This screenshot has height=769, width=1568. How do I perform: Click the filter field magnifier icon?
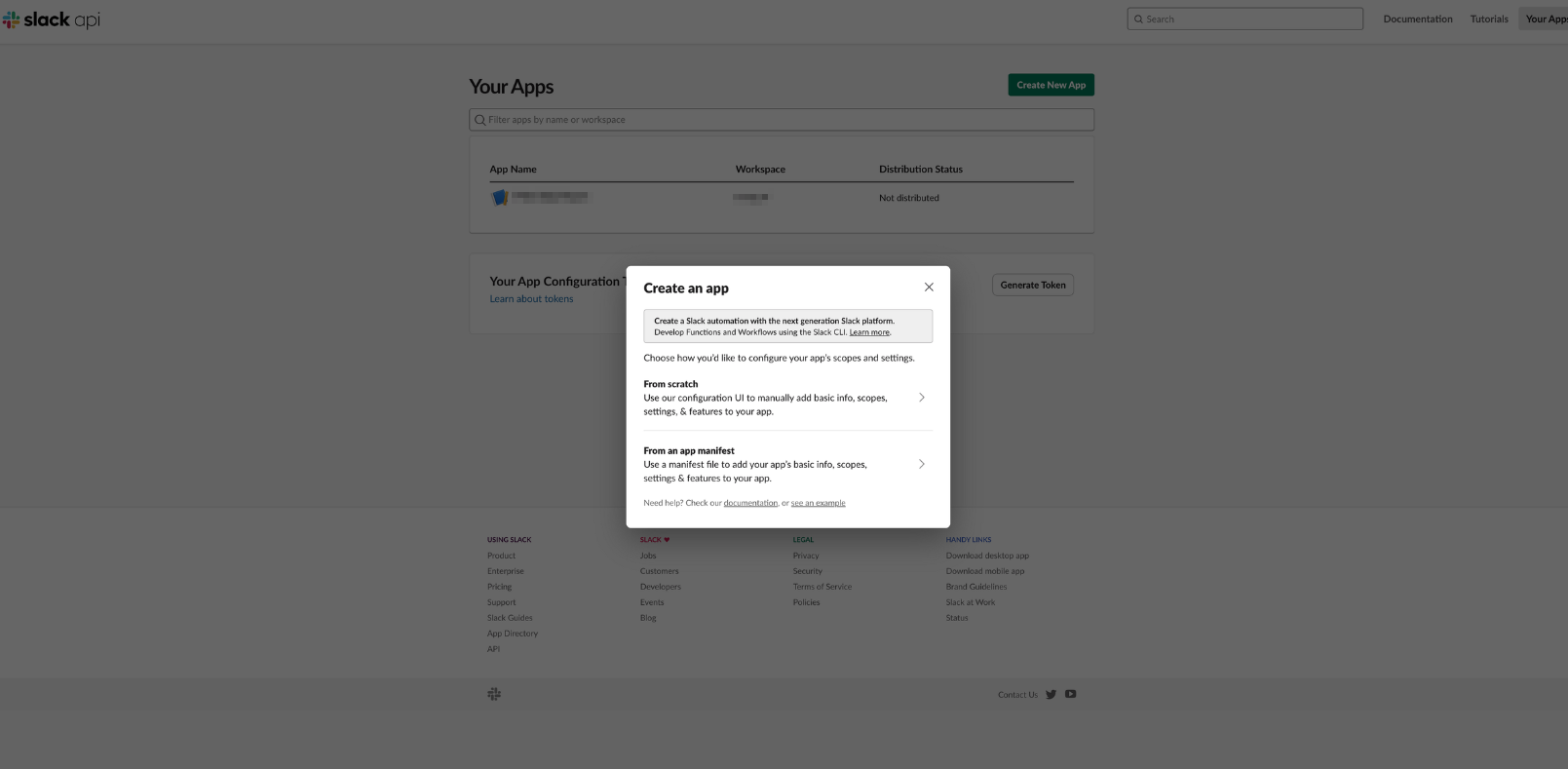(x=479, y=120)
